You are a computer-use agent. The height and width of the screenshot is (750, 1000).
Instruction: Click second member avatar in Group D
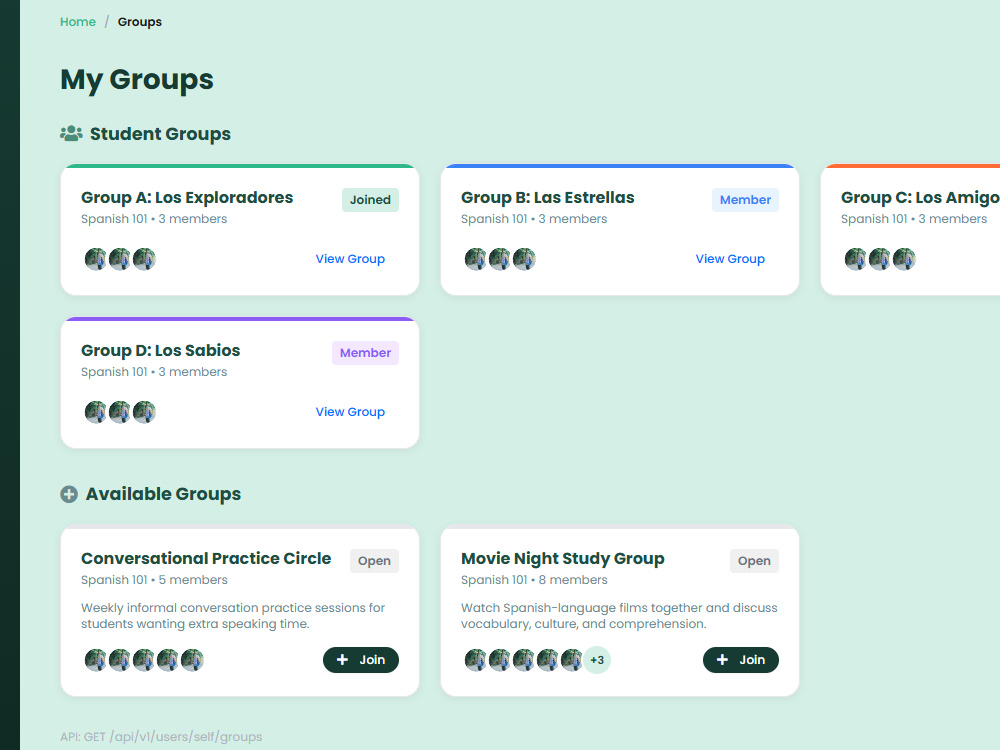click(x=120, y=412)
